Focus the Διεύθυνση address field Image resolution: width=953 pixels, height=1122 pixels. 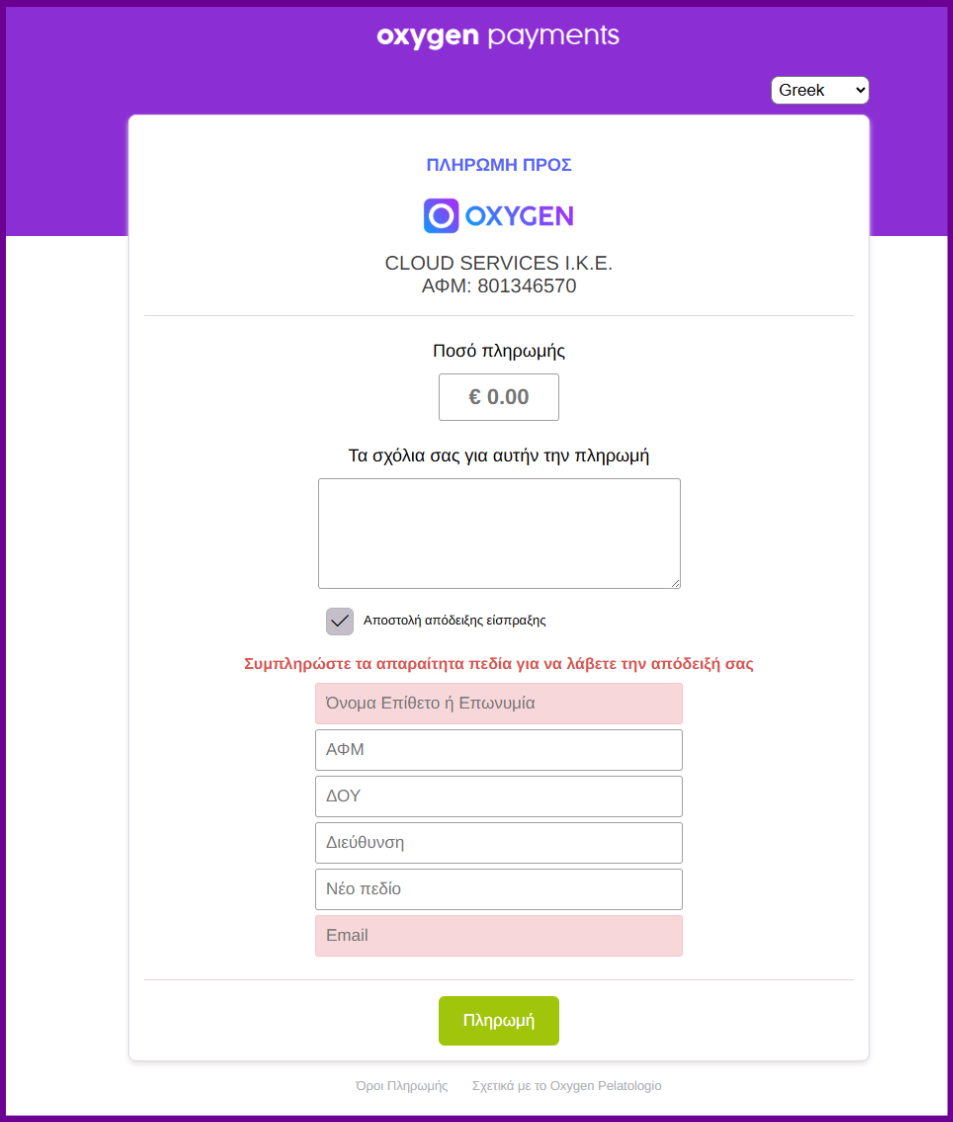499,843
